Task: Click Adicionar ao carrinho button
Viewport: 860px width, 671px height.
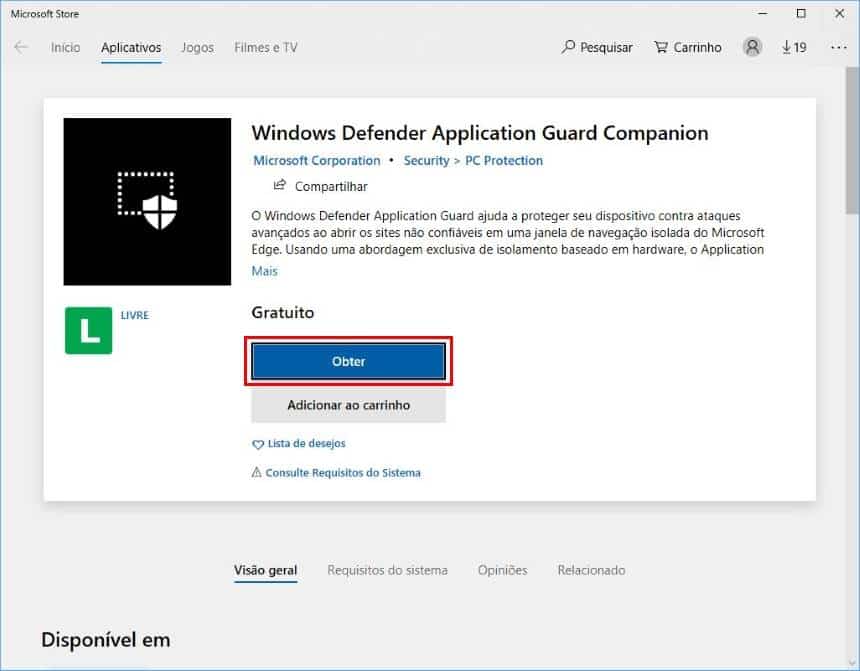Action: click(348, 405)
